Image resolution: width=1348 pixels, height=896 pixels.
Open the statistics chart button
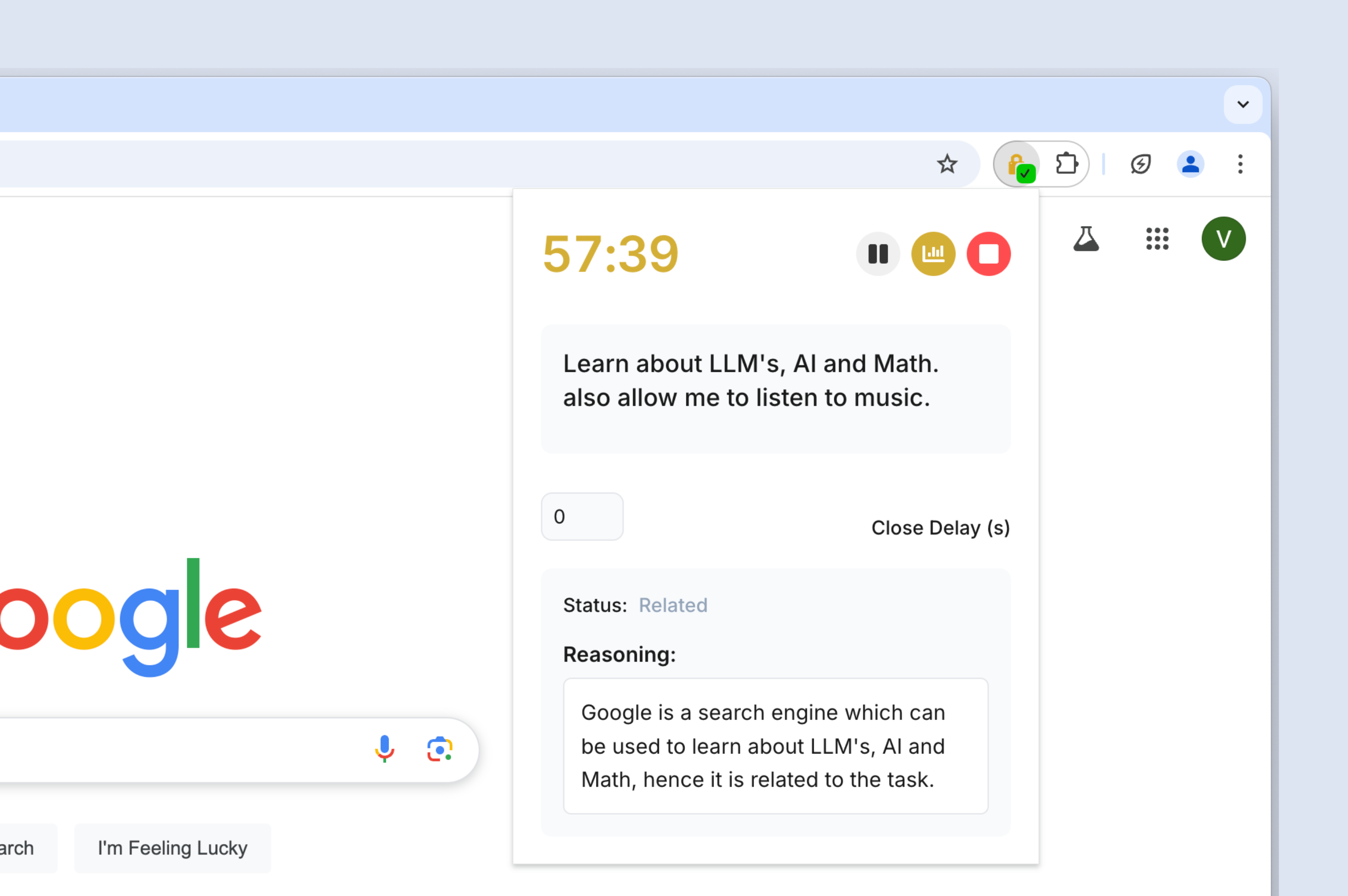(933, 254)
